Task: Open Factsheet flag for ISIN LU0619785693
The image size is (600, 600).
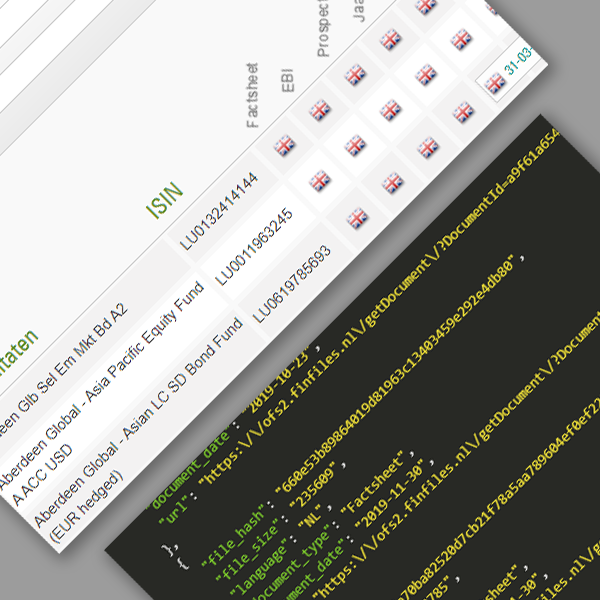Action: [357, 218]
